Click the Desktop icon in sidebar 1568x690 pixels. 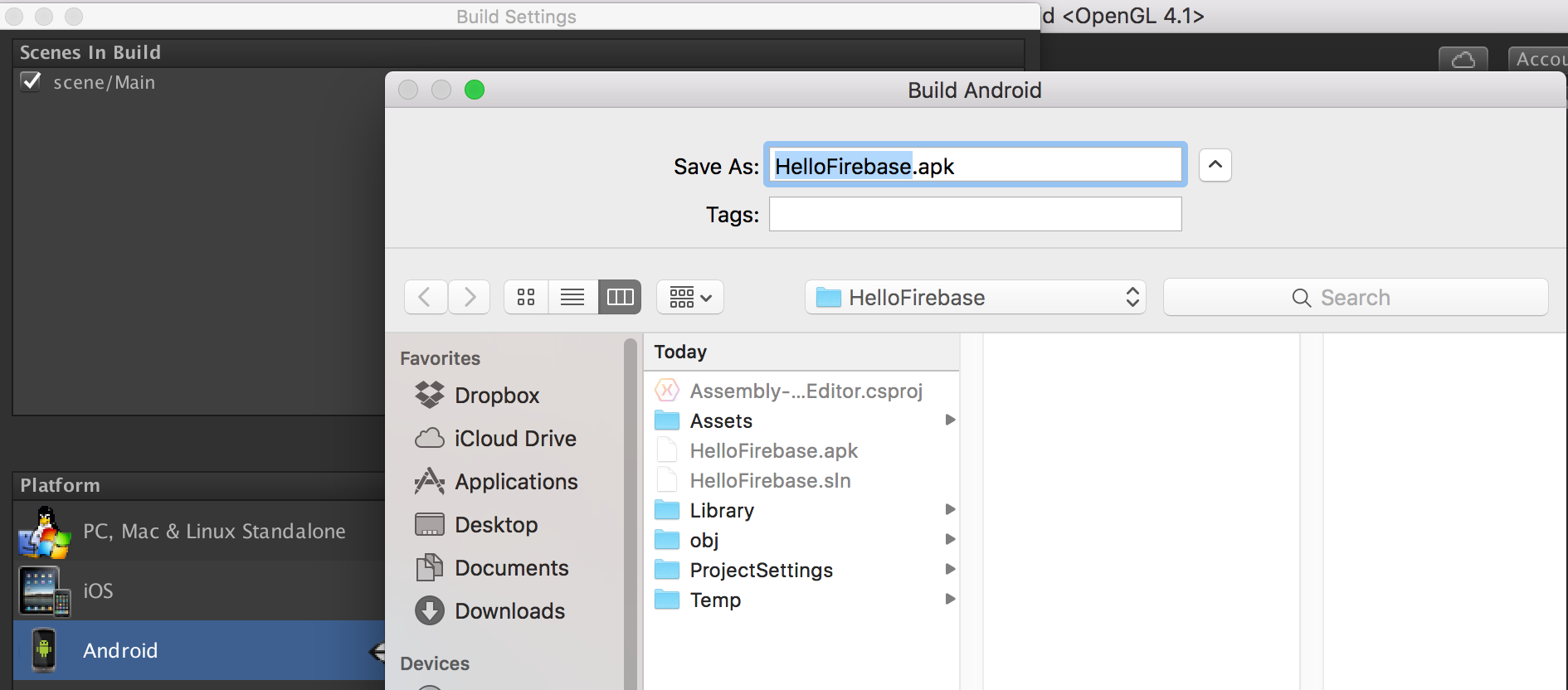coord(429,524)
